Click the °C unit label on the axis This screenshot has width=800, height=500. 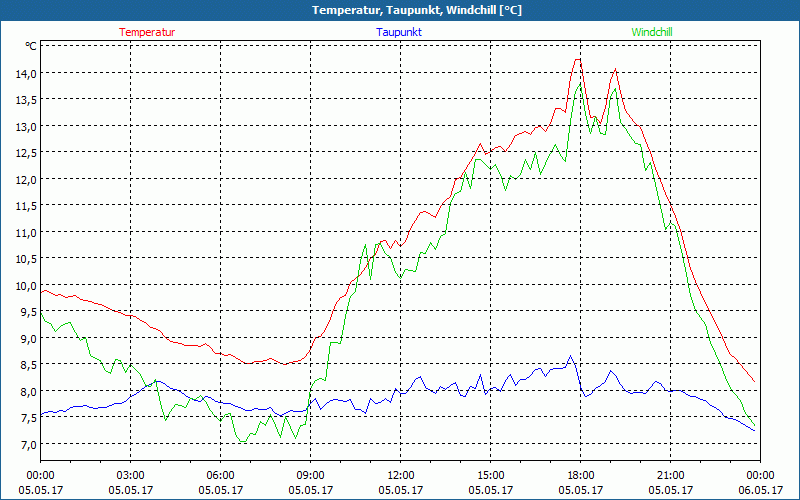click(x=31, y=46)
